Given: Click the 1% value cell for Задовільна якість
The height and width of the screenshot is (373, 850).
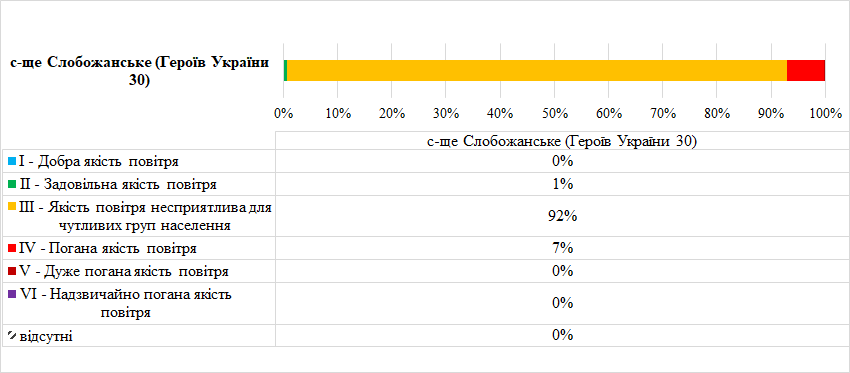Looking at the screenshot, I should [x=562, y=184].
